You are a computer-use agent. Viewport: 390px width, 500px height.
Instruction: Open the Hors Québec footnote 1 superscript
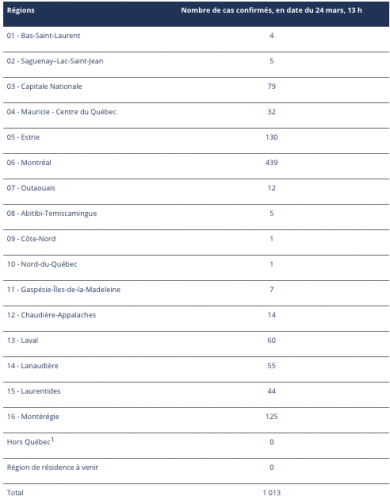[x=52, y=440]
